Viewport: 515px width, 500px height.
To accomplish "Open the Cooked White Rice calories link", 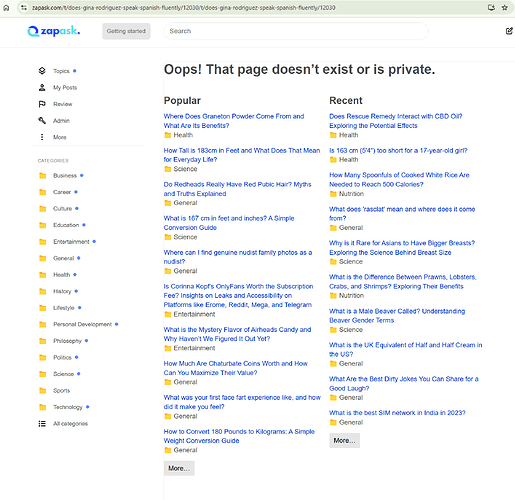I will click(399, 180).
